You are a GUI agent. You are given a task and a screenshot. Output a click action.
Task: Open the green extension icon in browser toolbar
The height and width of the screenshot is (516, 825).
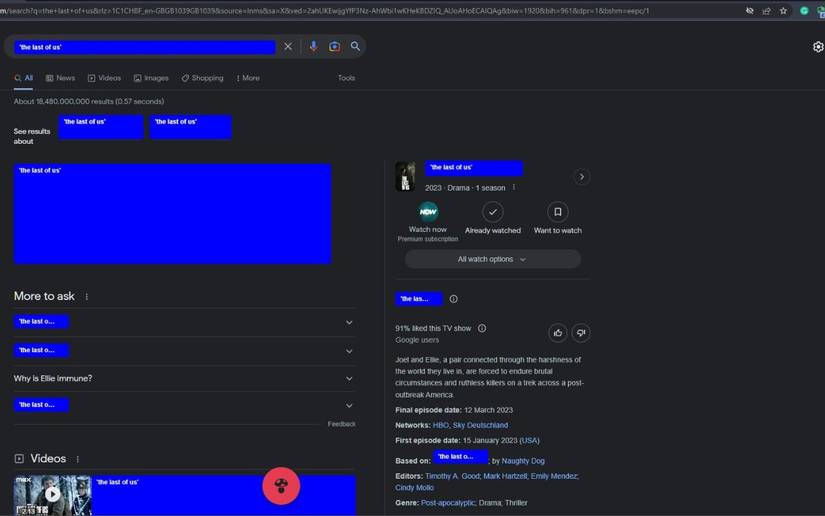[804, 11]
